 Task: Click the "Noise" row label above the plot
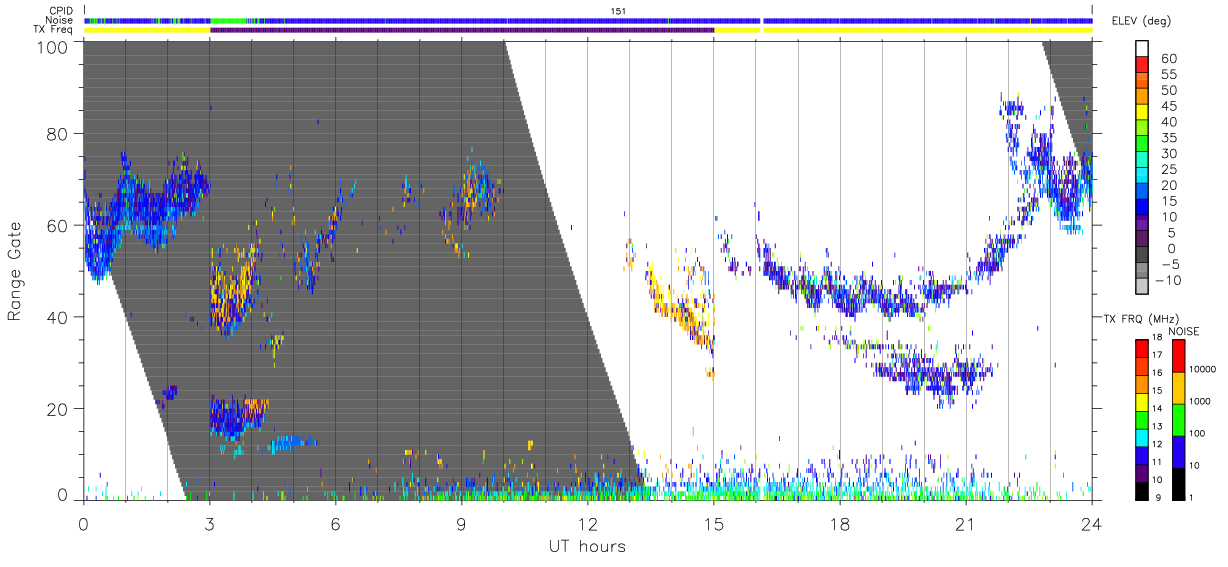tap(60, 20)
